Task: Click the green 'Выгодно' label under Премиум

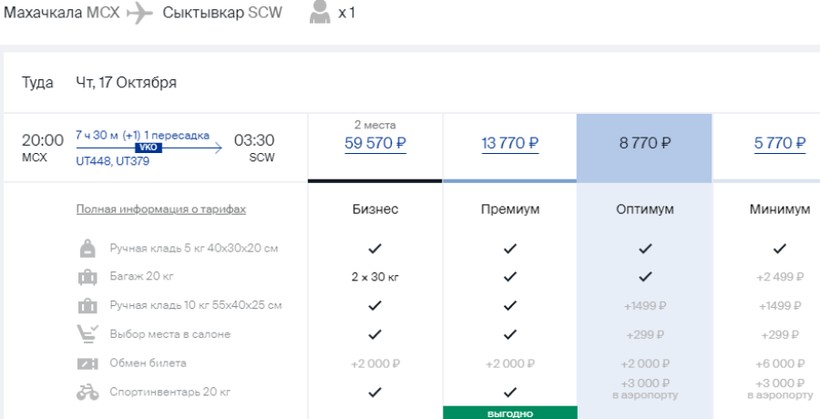Action: click(510, 412)
